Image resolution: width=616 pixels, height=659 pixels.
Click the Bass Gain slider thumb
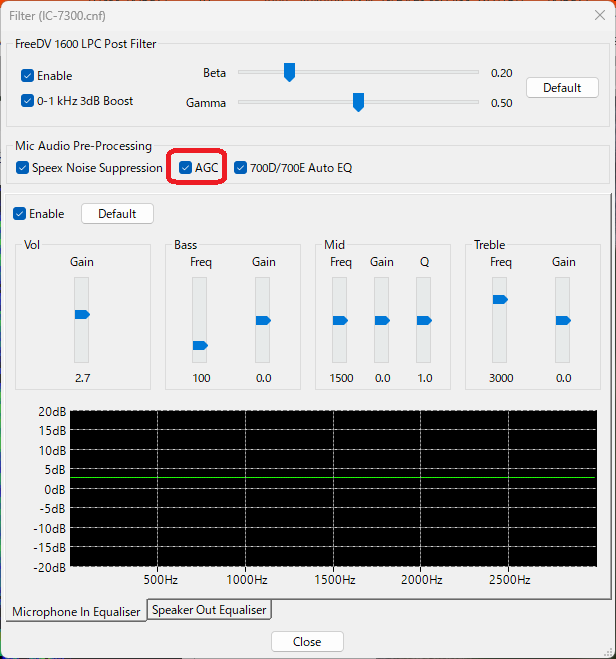(263, 321)
